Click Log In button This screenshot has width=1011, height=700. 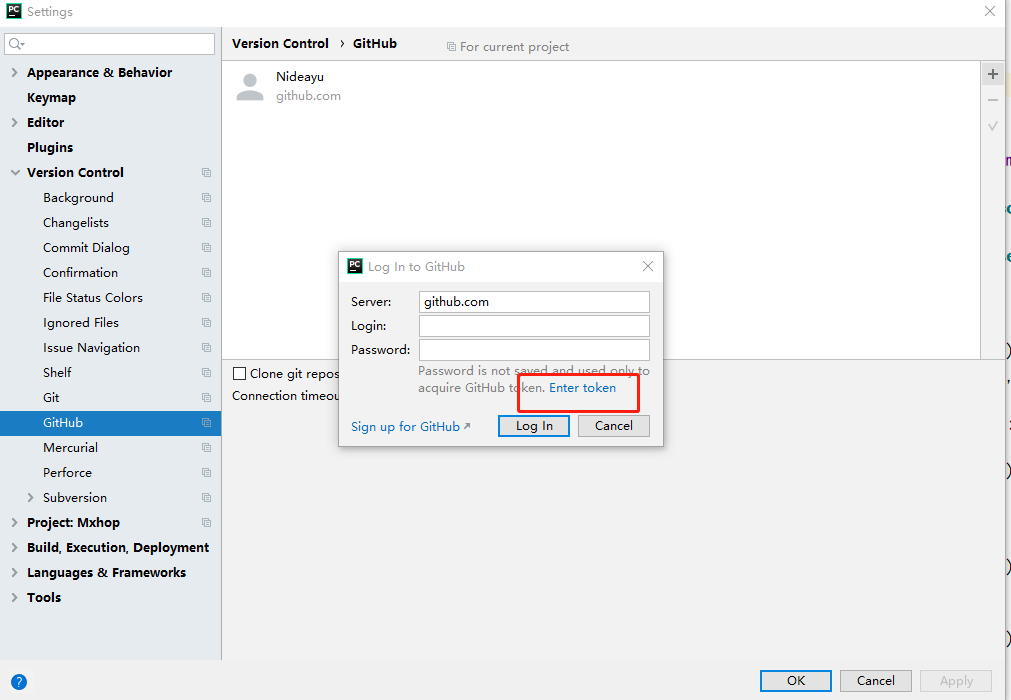tap(534, 426)
